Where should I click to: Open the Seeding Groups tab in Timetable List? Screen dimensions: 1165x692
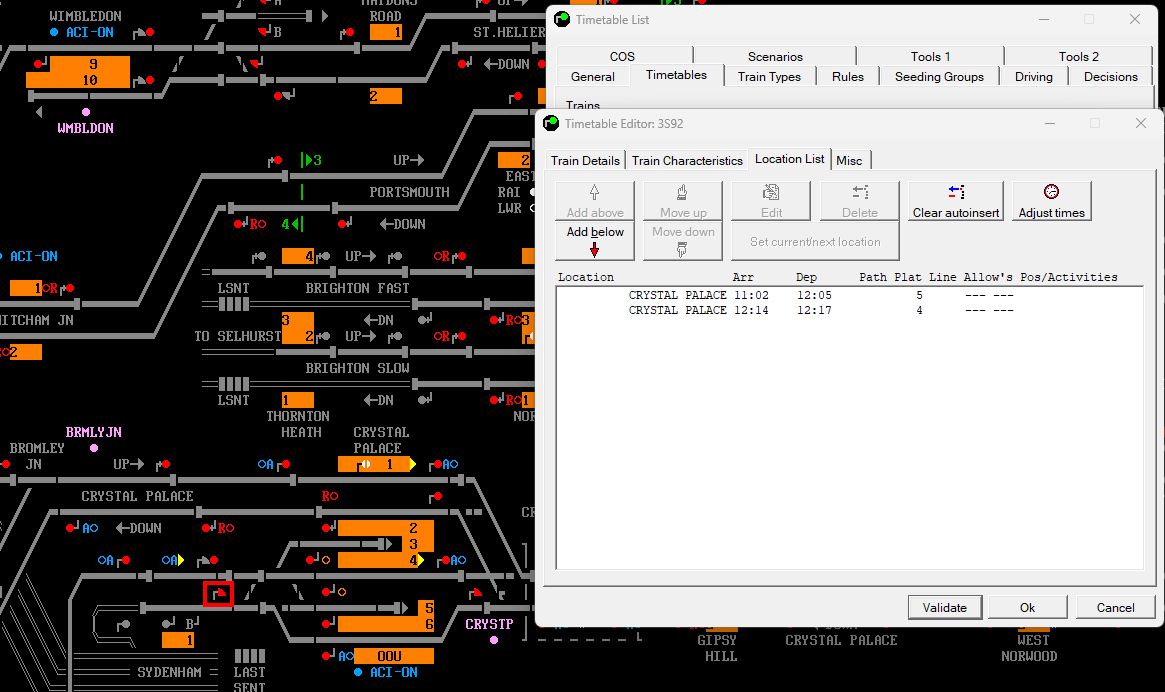[938, 77]
